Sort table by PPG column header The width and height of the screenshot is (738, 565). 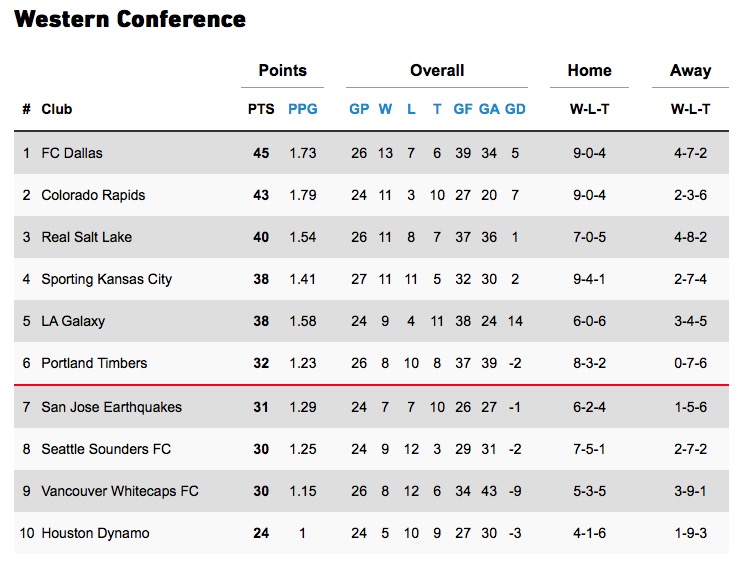coord(302,109)
